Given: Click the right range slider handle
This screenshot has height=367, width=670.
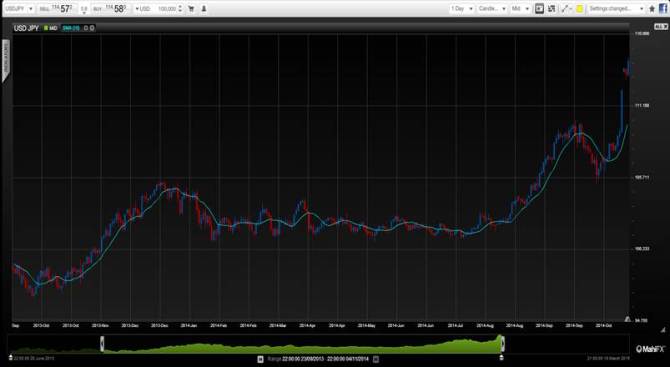Looking at the screenshot, I should 503,344.
